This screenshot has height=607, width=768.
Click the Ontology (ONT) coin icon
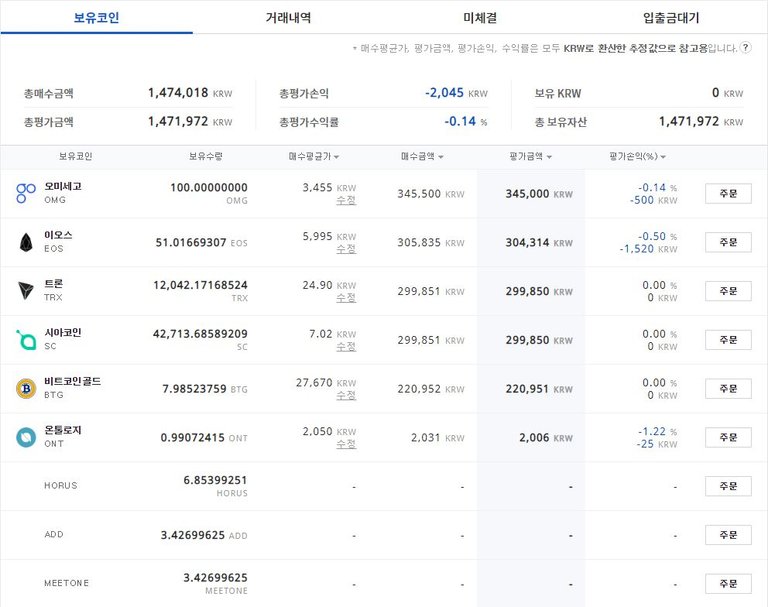point(26,437)
